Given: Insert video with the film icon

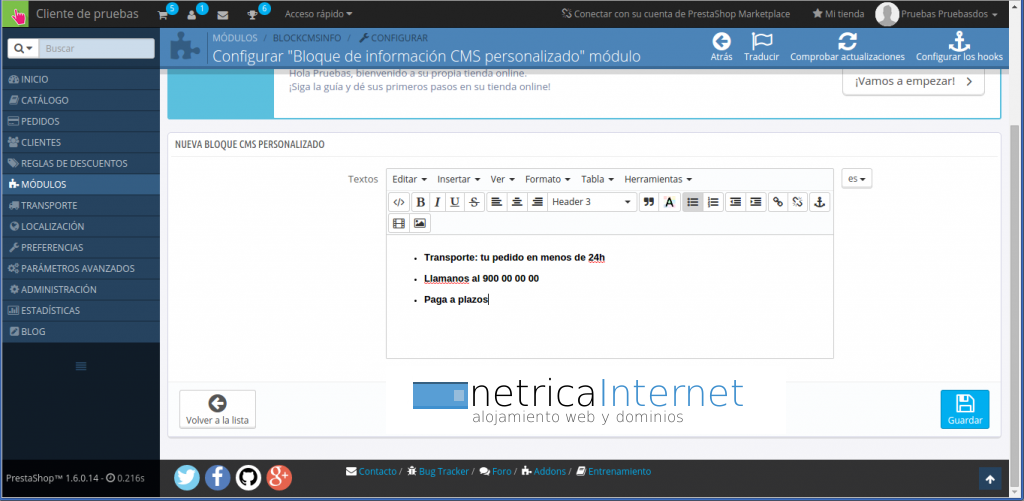Looking at the screenshot, I should coord(398,223).
